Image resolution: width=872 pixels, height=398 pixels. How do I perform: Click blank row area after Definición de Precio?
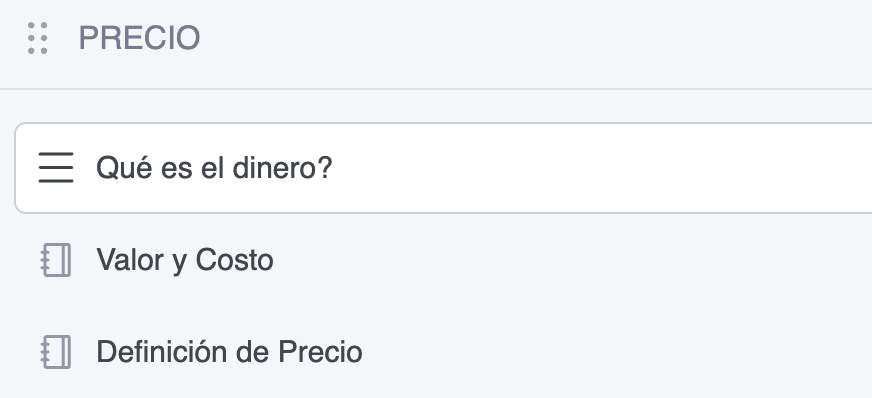[x=617, y=352]
